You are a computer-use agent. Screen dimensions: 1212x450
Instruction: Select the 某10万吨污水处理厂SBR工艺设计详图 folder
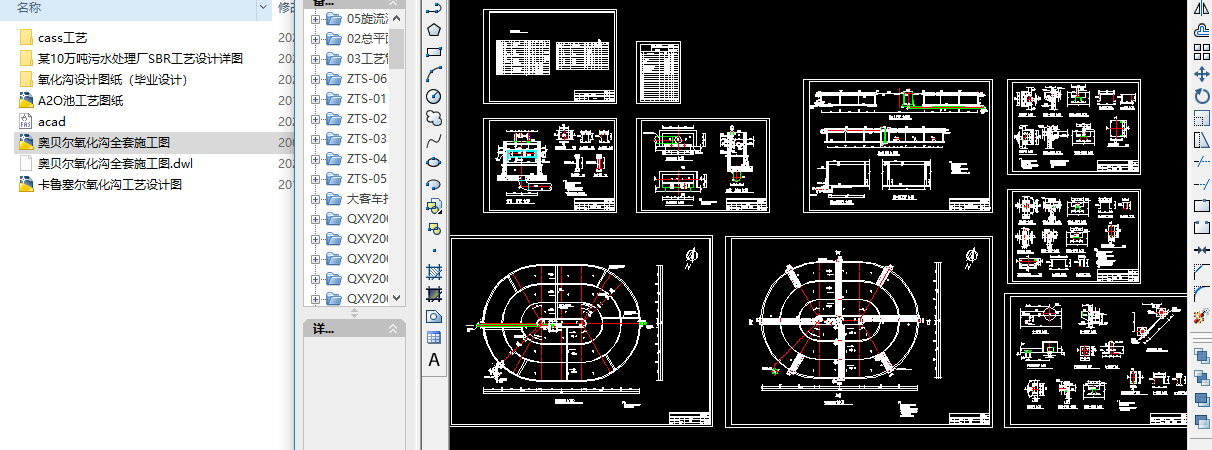pyautogui.click(x=140, y=59)
